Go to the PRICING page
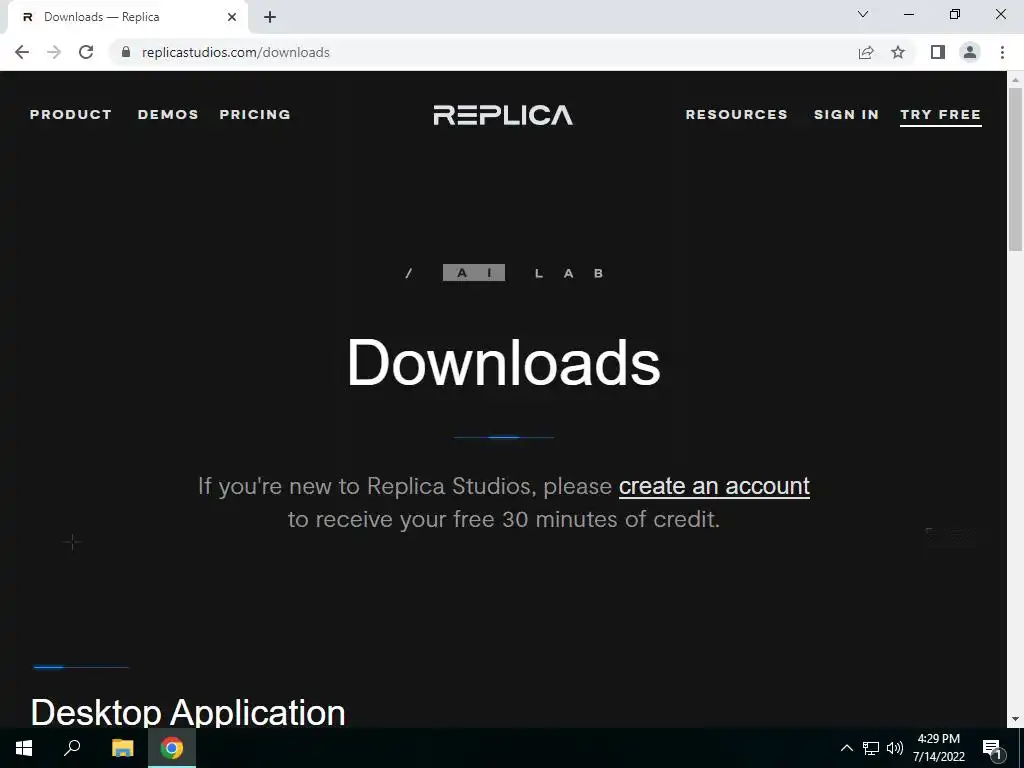Viewport: 1024px width, 768px height. point(255,114)
